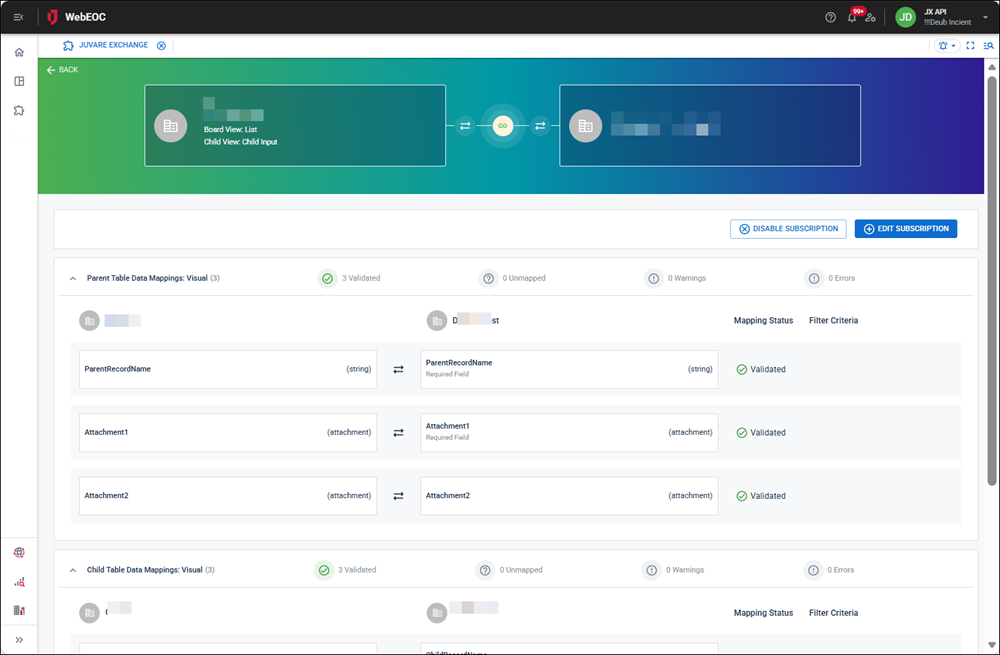Click Validated status for Attachment1 row
This screenshot has width=1000, height=655.
(x=761, y=432)
